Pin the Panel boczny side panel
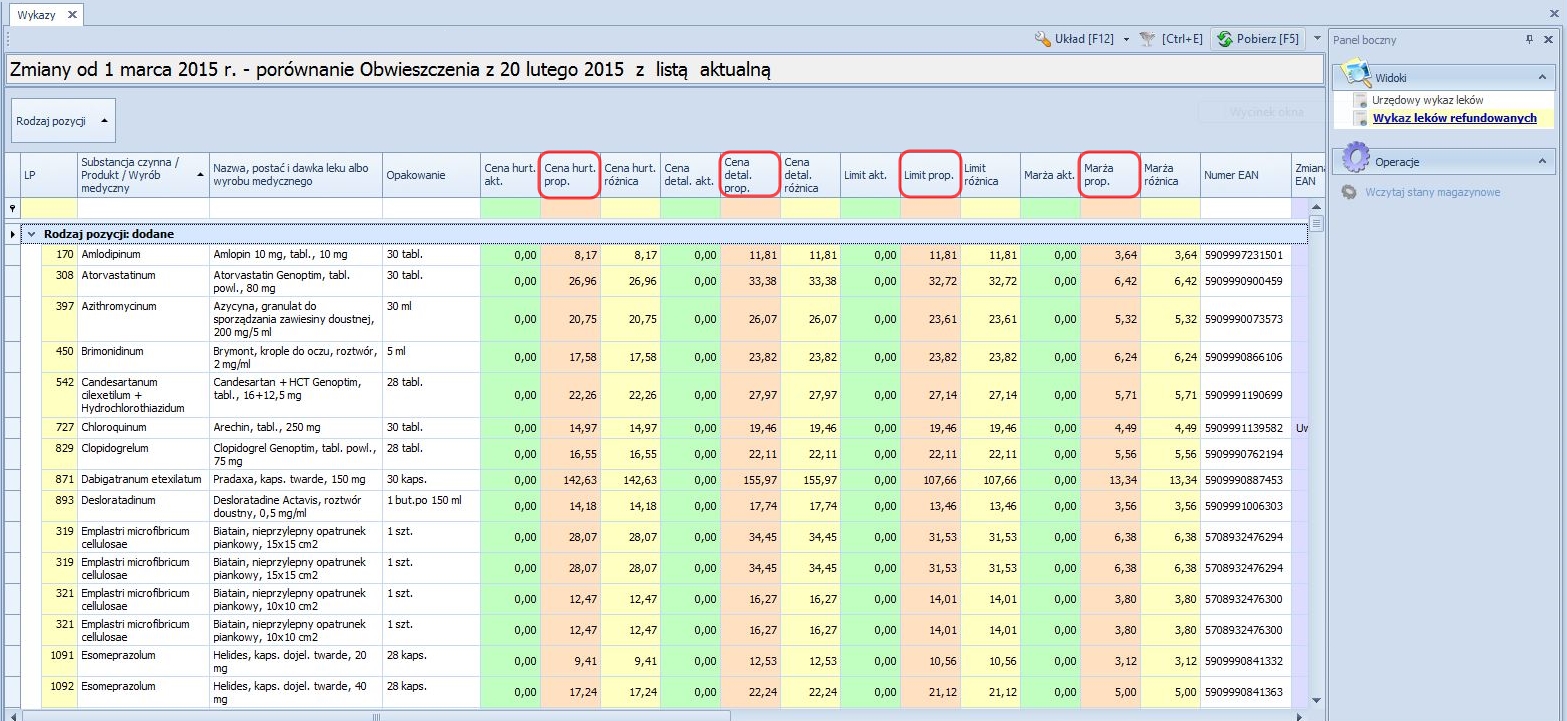The height and width of the screenshot is (721, 1567). click(1529, 39)
